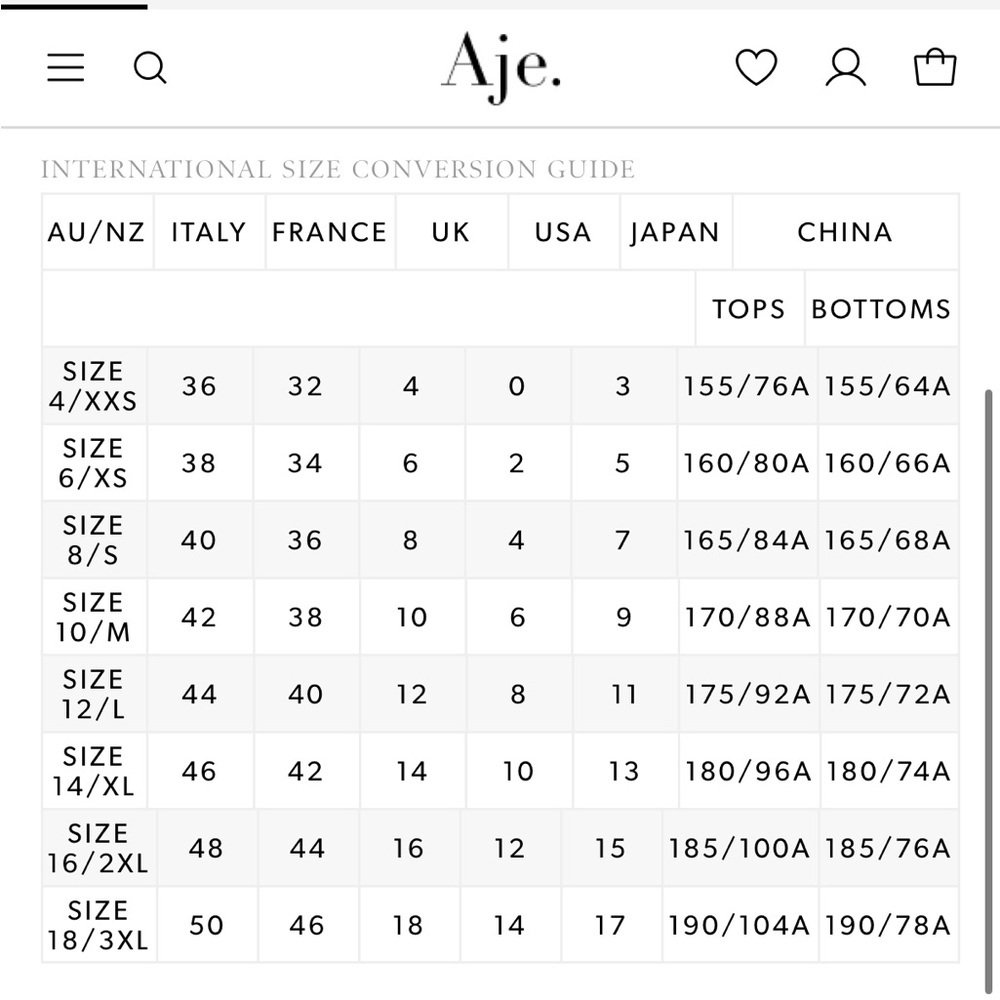Open the account profile icon
The width and height of the screenshot is (1000, 1000).
(x=846, y=67)
